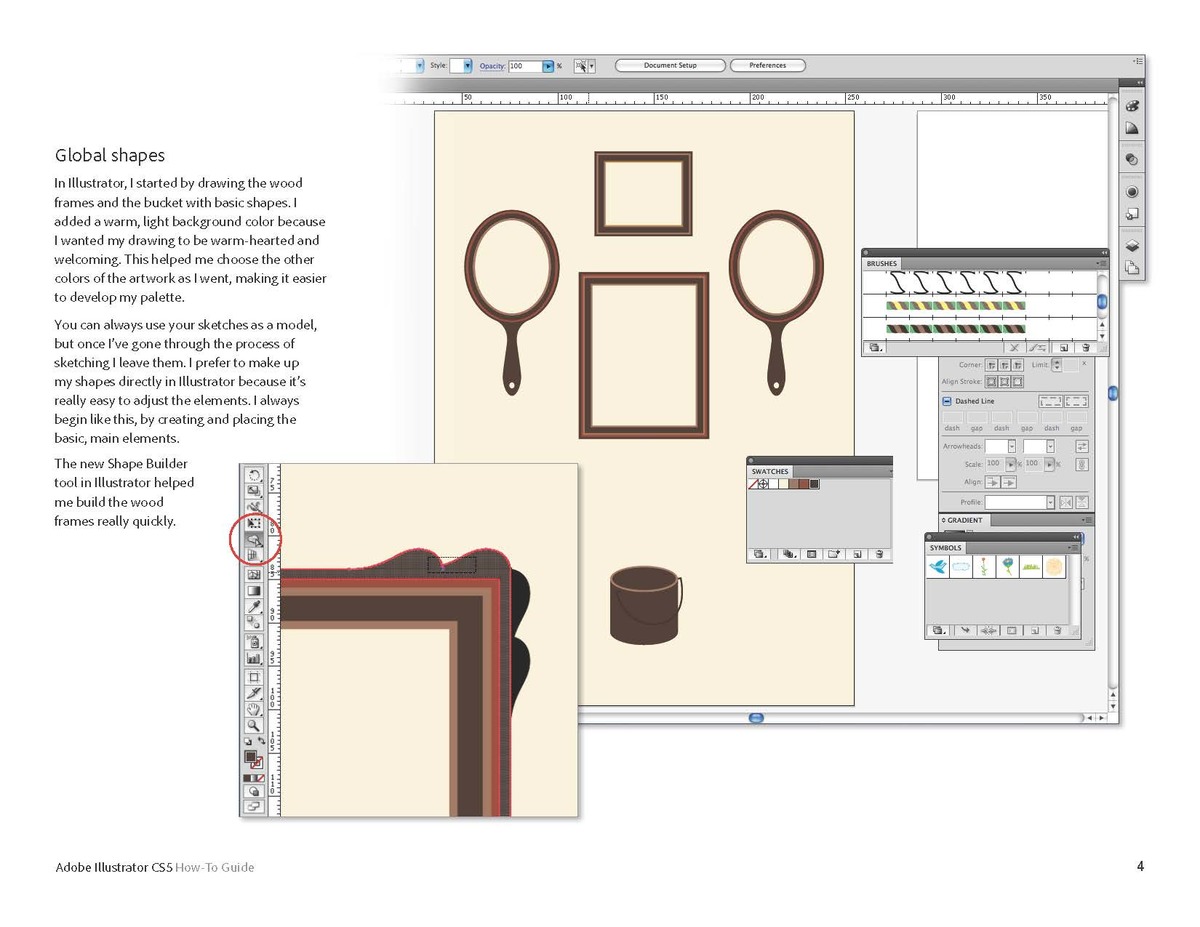
Task: Switch to the Swatches tab
Action: click(x=770, y=471)
